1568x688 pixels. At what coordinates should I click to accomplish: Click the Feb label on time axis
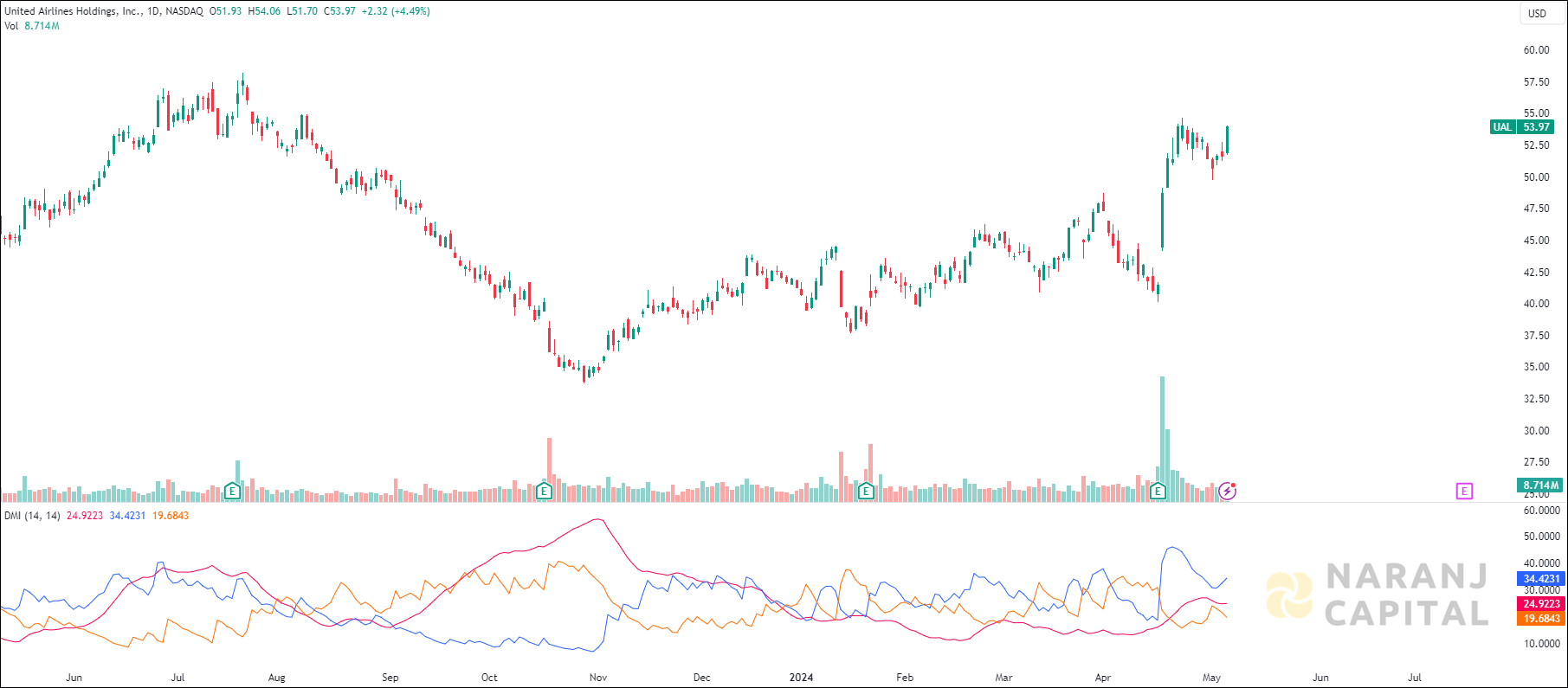tap(905, 678)
